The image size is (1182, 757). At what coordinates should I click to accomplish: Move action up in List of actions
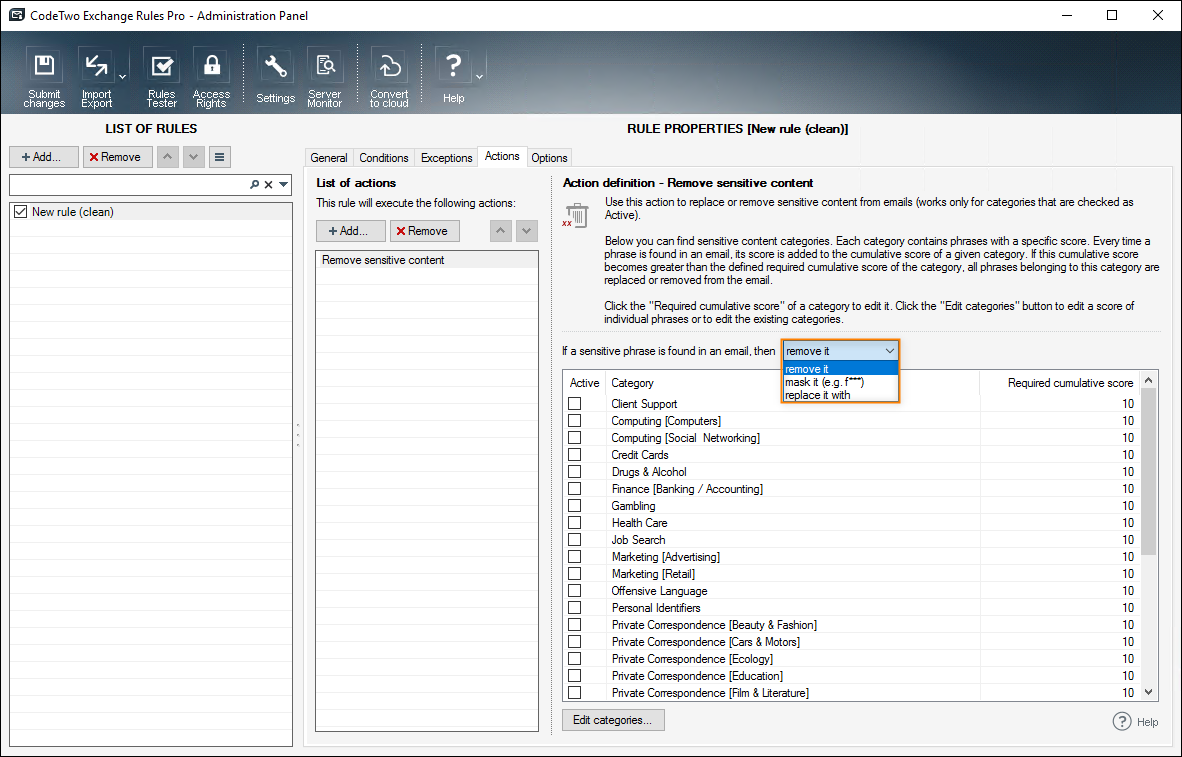501,231
